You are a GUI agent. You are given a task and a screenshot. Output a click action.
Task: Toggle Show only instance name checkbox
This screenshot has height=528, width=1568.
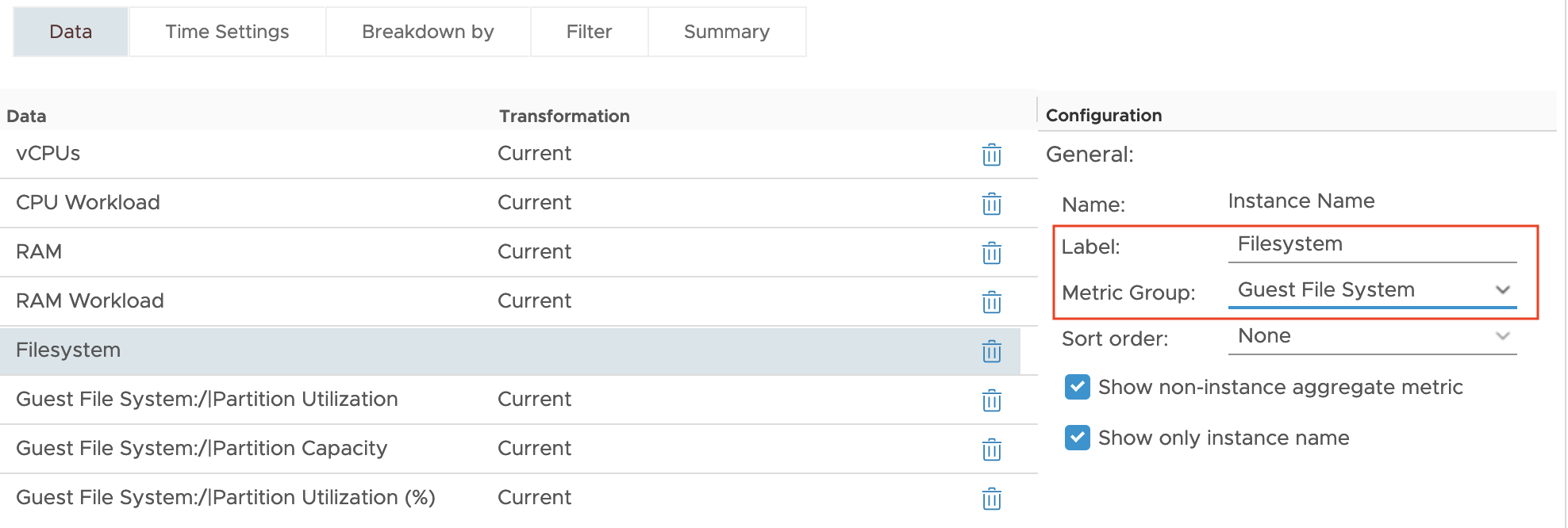(1078, 438)
